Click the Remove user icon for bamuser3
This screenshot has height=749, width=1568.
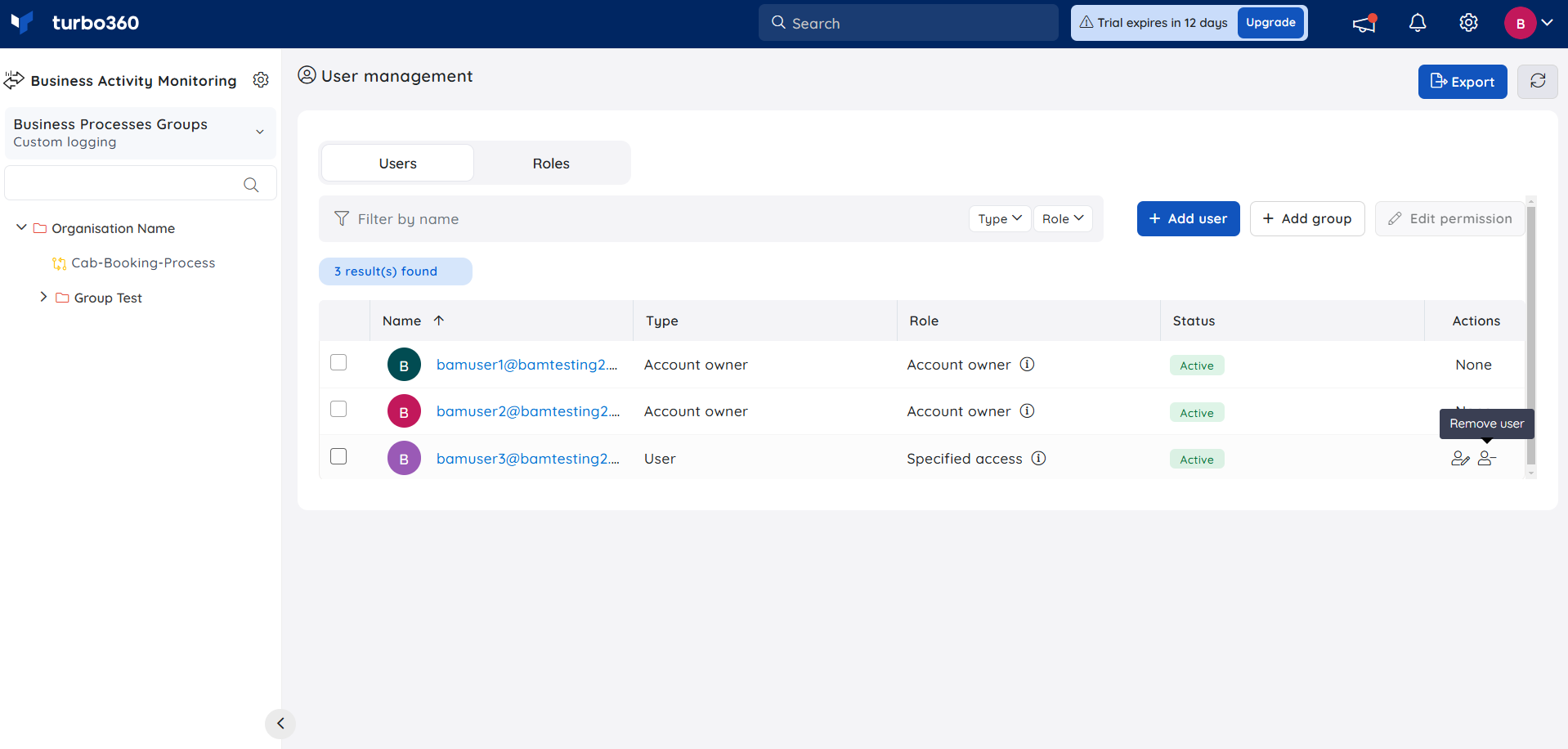pos(1487,459)
